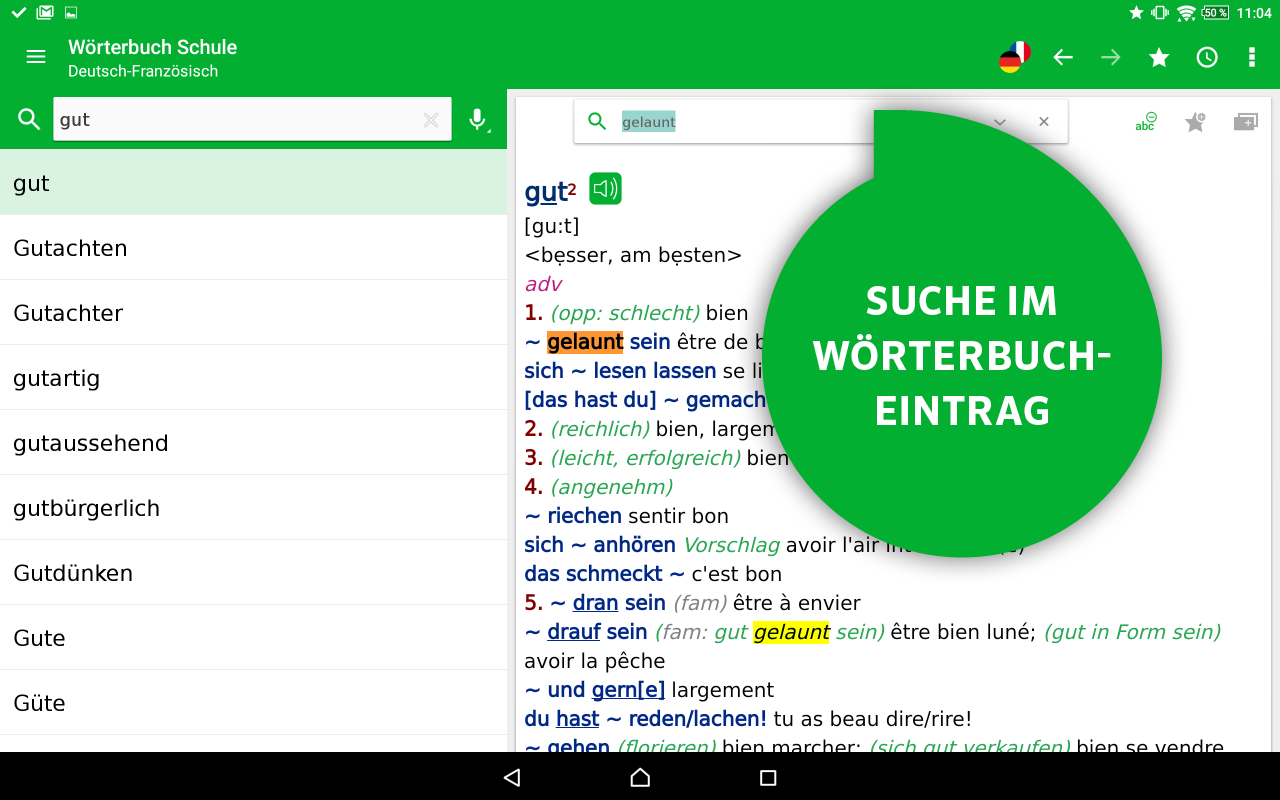Select the 'gut' entry in the list
The image size is (1280, 800).
tap(253, 183)
